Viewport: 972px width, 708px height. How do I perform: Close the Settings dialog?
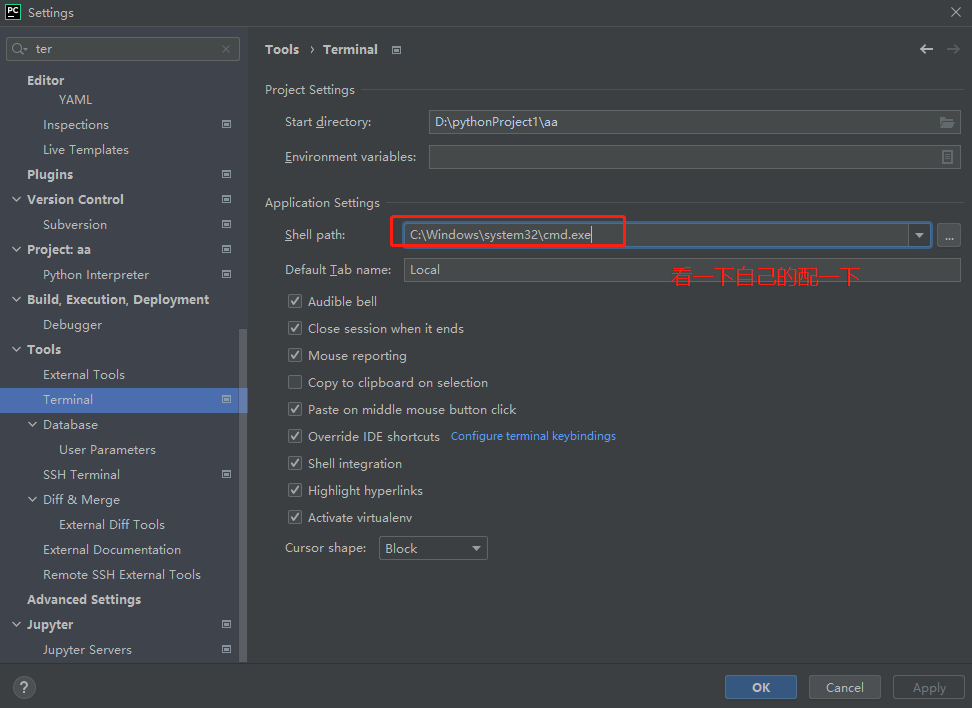(x=956, y=12)
